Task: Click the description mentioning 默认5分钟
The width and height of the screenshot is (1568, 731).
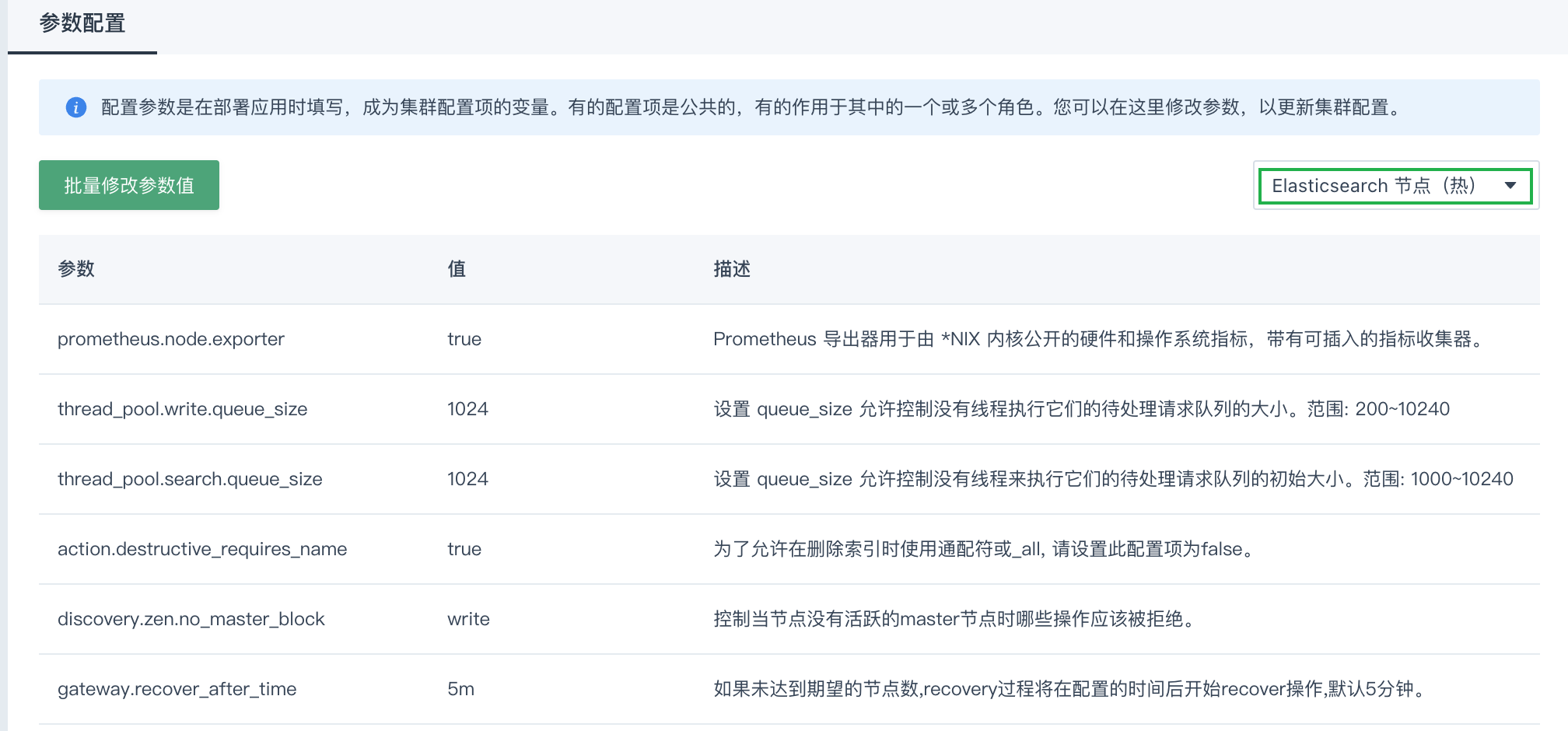Action: [x=1070, y=689]
